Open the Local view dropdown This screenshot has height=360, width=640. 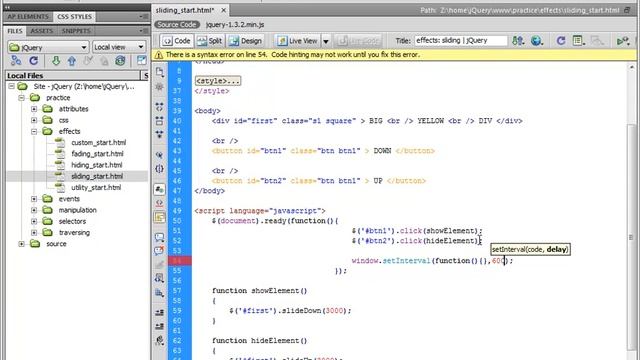click(119, 47)
